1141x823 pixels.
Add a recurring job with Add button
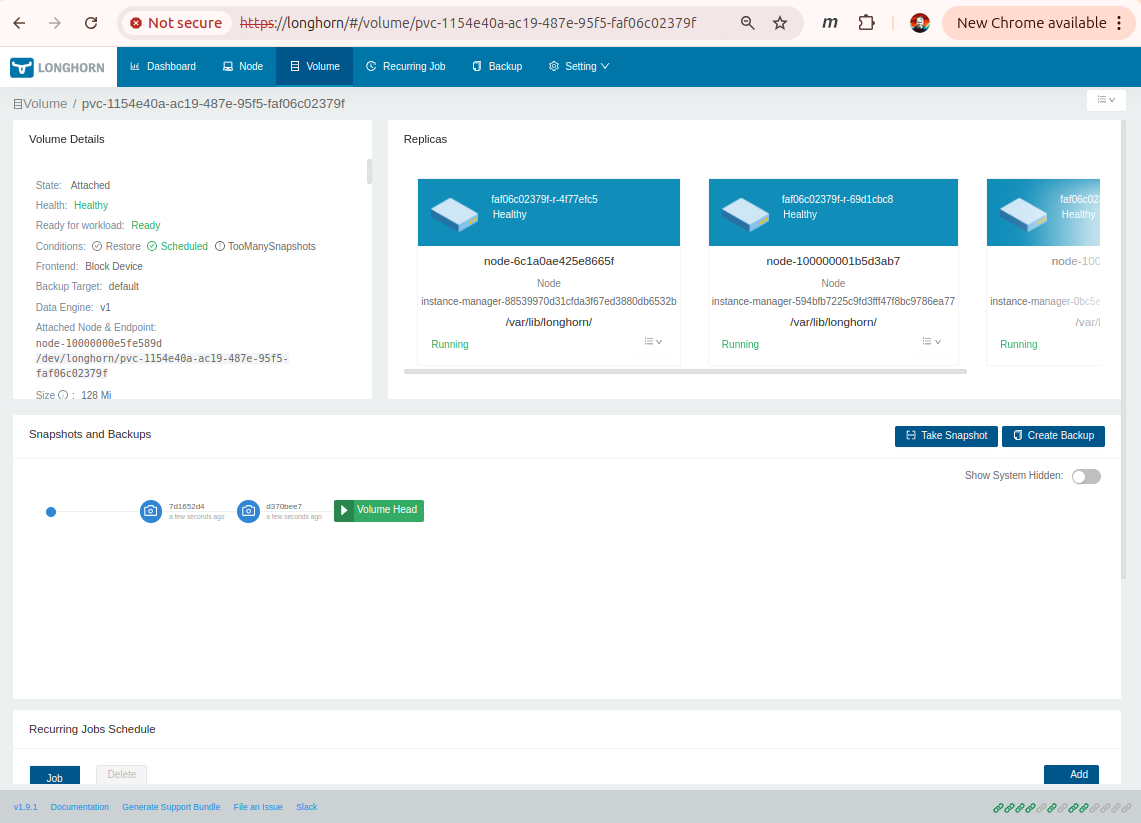pyautogui.click(x=1071, y=774)
